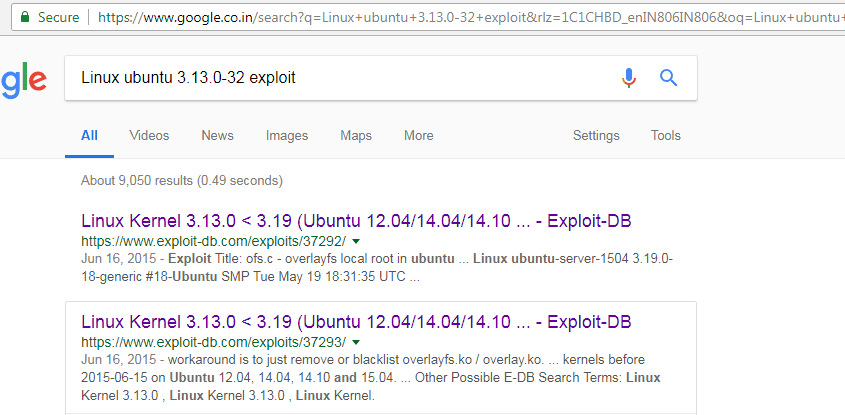Screen dimensions: 845x415
Task: Open first Exploit-DB result title link
Action: (355, 220)
